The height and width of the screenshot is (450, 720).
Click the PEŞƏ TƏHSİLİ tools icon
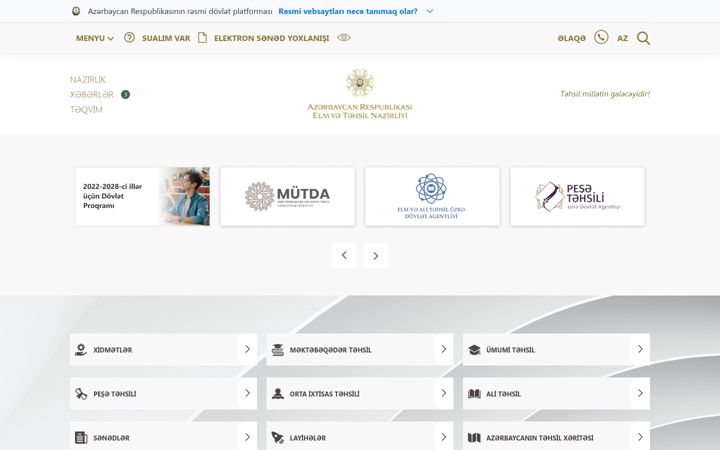[x=81, y=394]
